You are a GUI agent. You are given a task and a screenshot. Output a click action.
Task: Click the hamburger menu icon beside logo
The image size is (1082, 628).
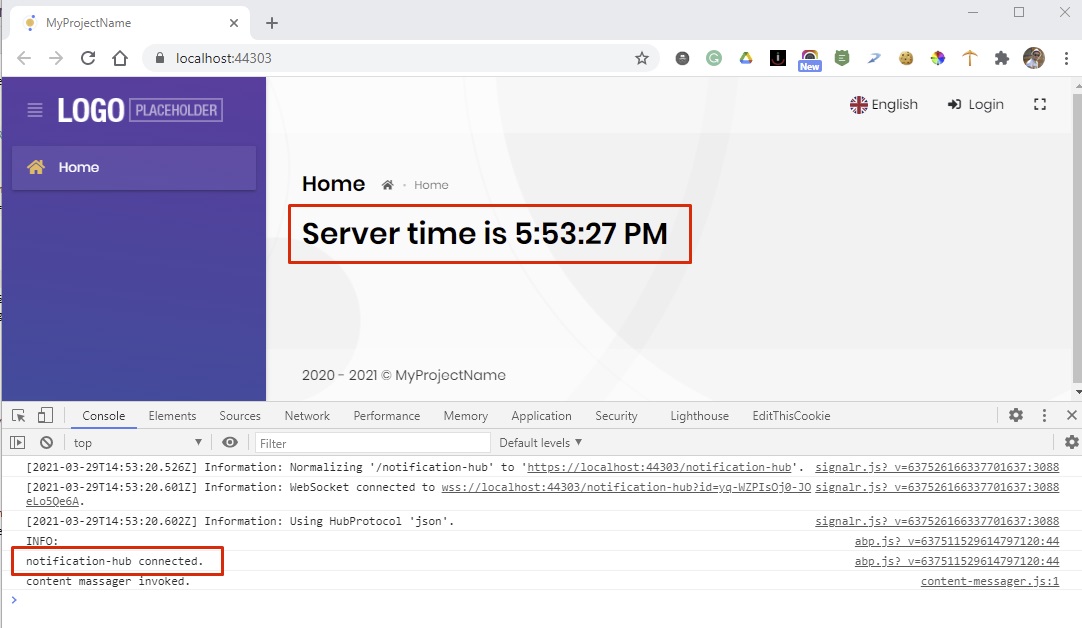(x=35, y=110)
